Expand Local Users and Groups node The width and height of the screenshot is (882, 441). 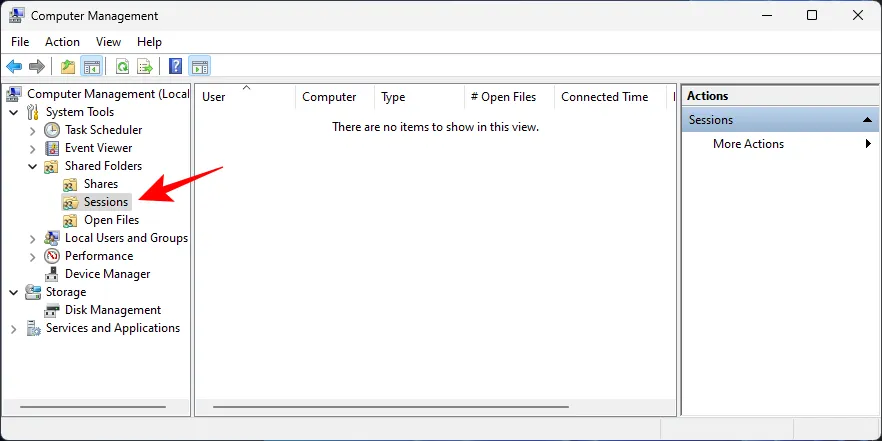pyautogui.click(x=33, y=238)
